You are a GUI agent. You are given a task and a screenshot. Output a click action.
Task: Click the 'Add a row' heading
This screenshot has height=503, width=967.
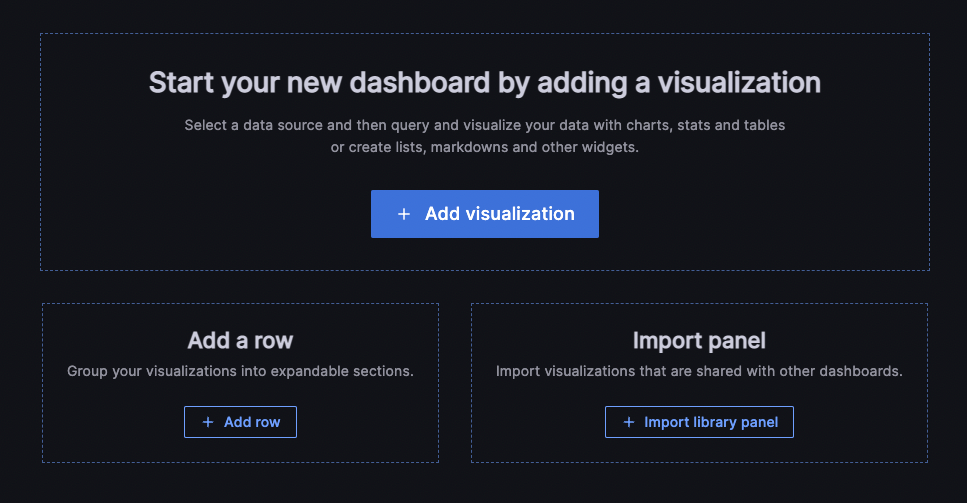coord(240,341)
